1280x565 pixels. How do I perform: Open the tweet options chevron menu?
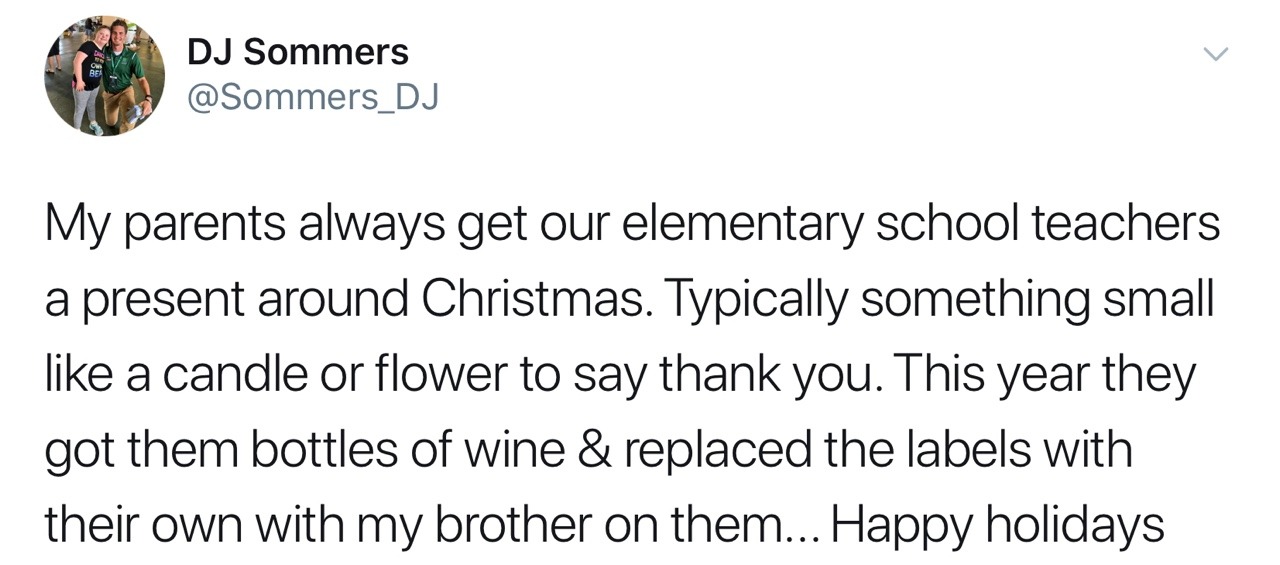(1214, 54)
